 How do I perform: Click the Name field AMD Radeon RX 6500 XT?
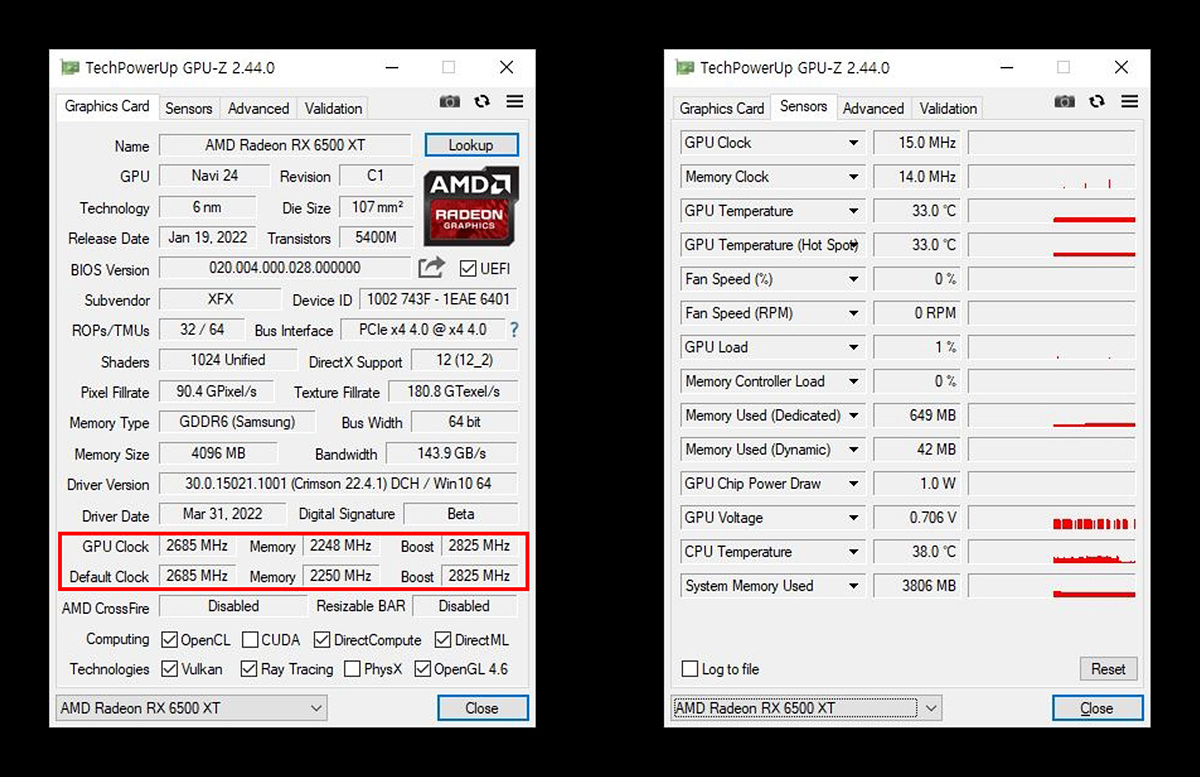pyautogui.click(x=285, y=145)
